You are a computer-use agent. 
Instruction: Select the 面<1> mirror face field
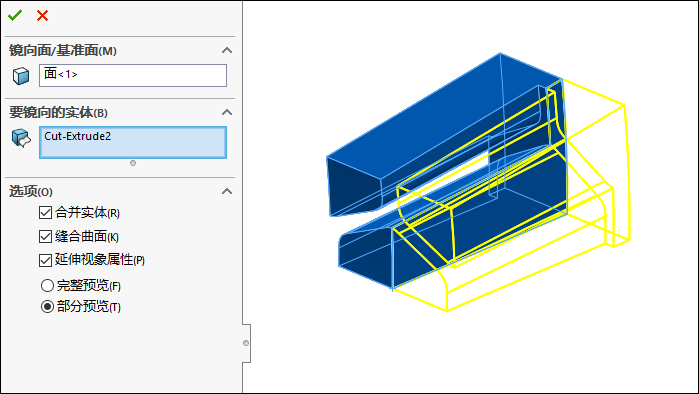click(133, 75)
